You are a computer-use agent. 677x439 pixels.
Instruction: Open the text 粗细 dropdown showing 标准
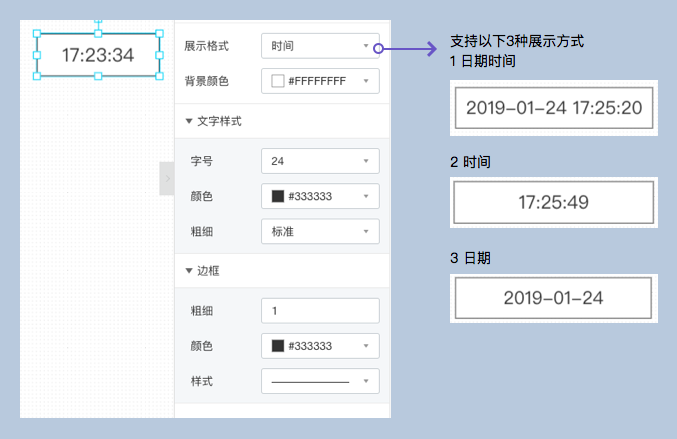tap(320, 231)
